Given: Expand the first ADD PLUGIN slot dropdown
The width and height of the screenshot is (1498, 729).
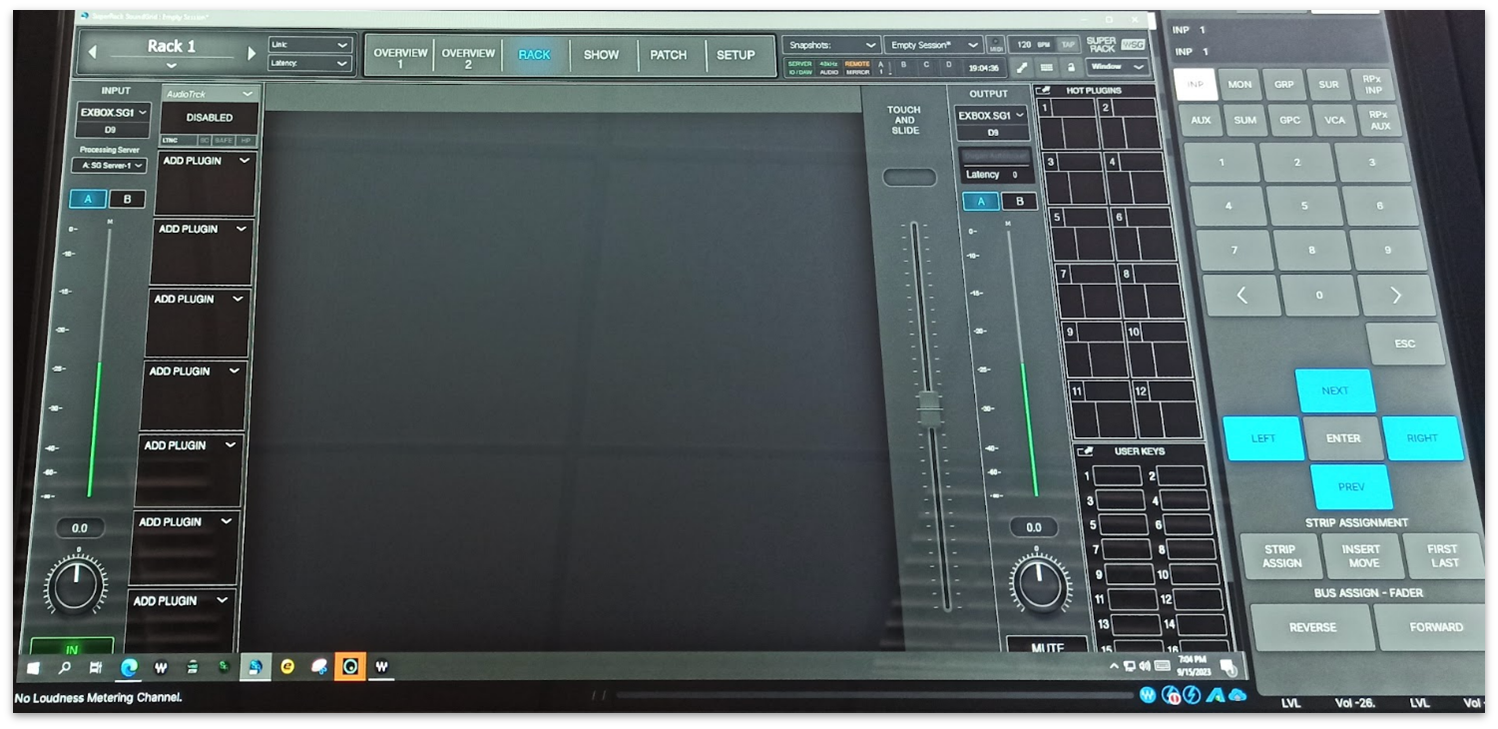Looking at the screenshot, I should [244, 161].
